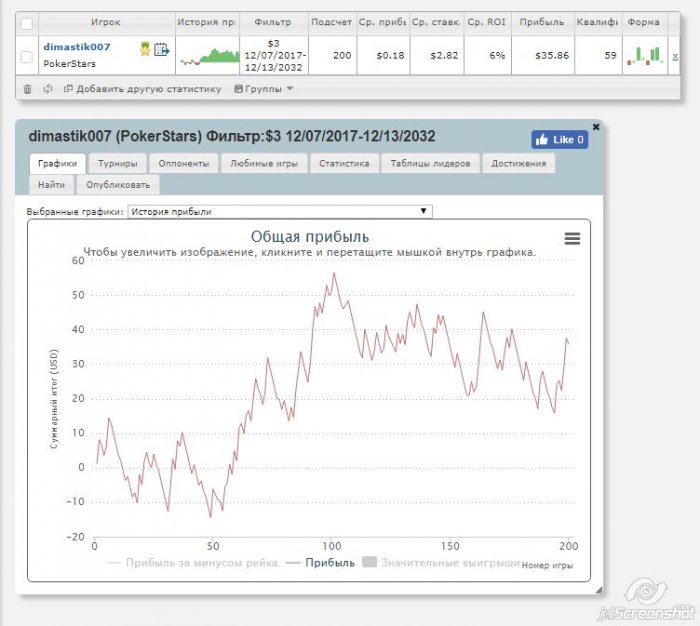The image size is (700, 626).
Task: Click 'Добавить другую статистику' link
Action: pos(143,89)
